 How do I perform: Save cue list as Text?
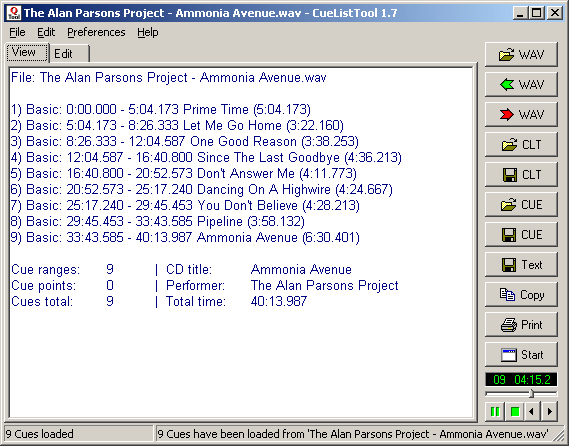pyautogui.click(x=521, y=265)
